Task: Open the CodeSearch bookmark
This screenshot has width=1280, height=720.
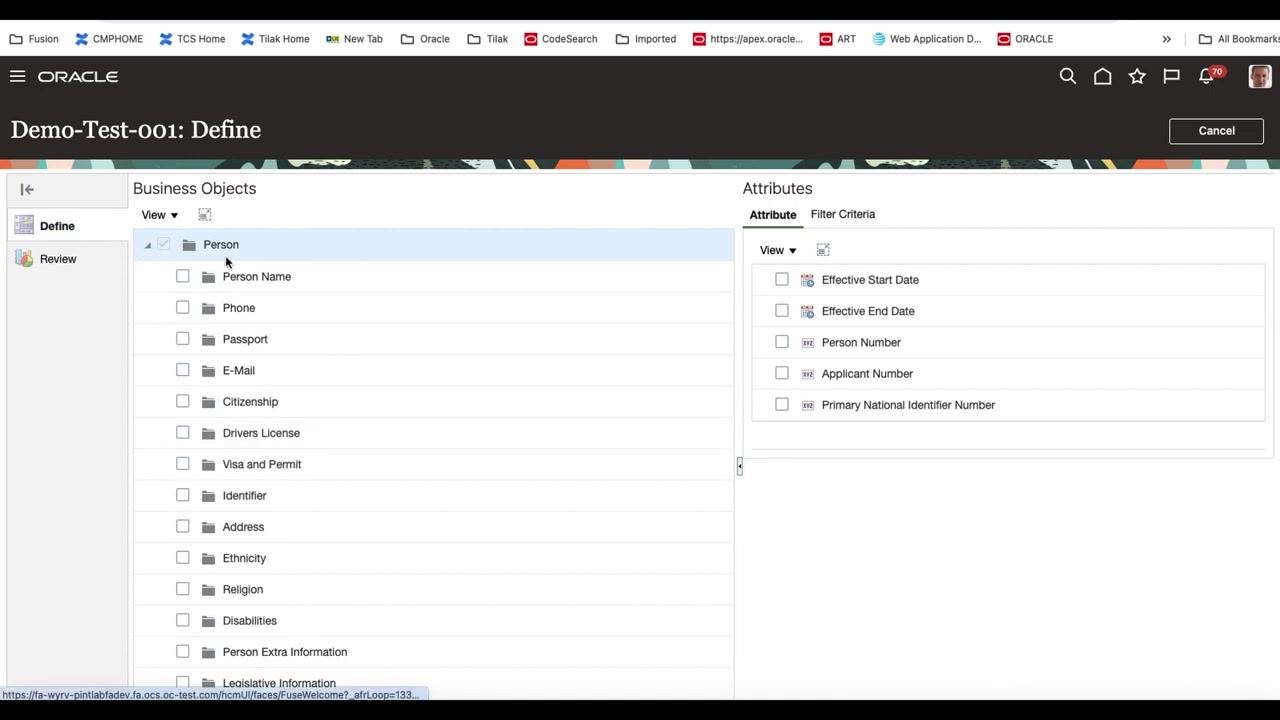Action: [560, 39]
